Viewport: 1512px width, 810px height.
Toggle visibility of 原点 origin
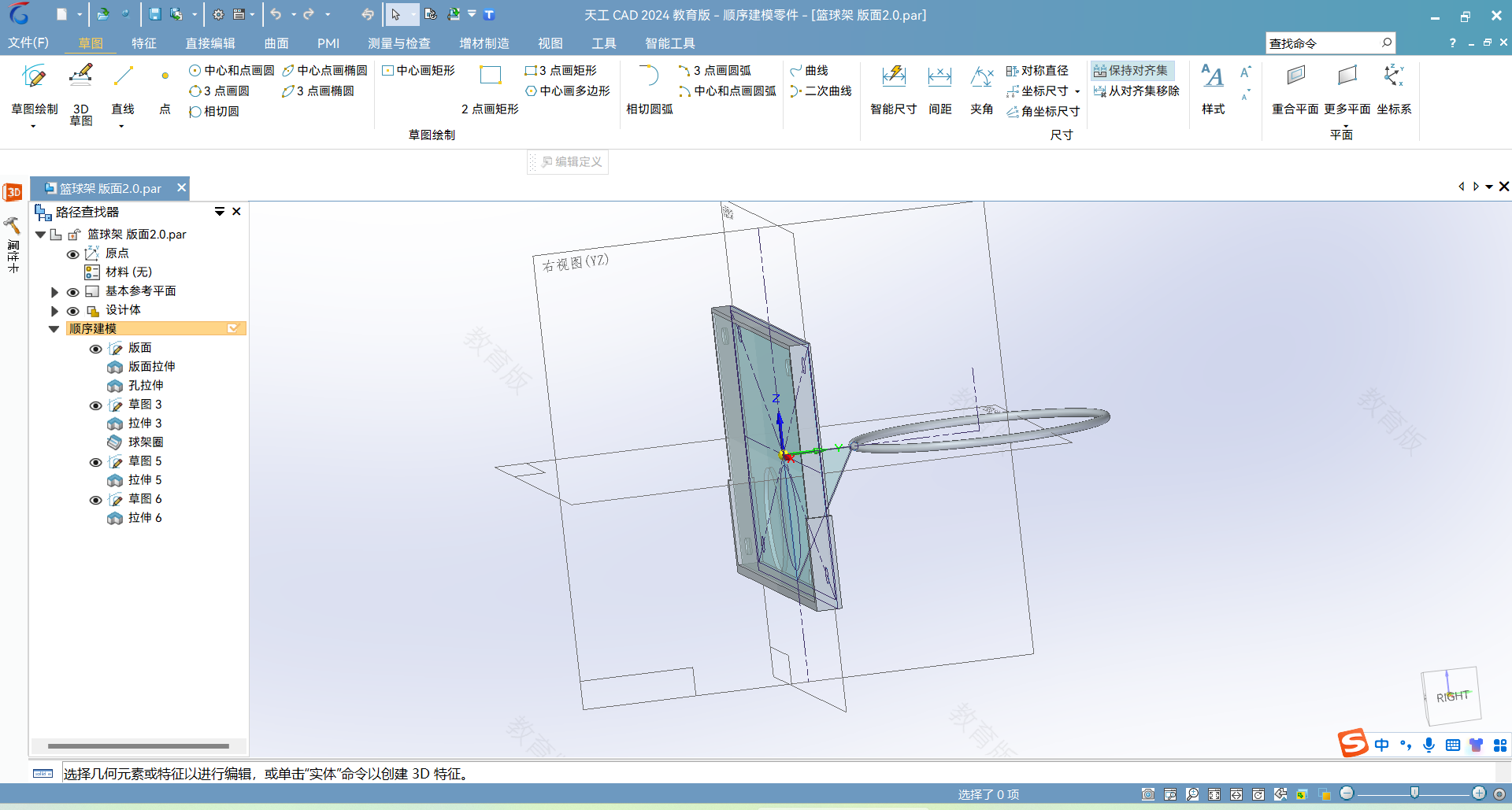72,254
